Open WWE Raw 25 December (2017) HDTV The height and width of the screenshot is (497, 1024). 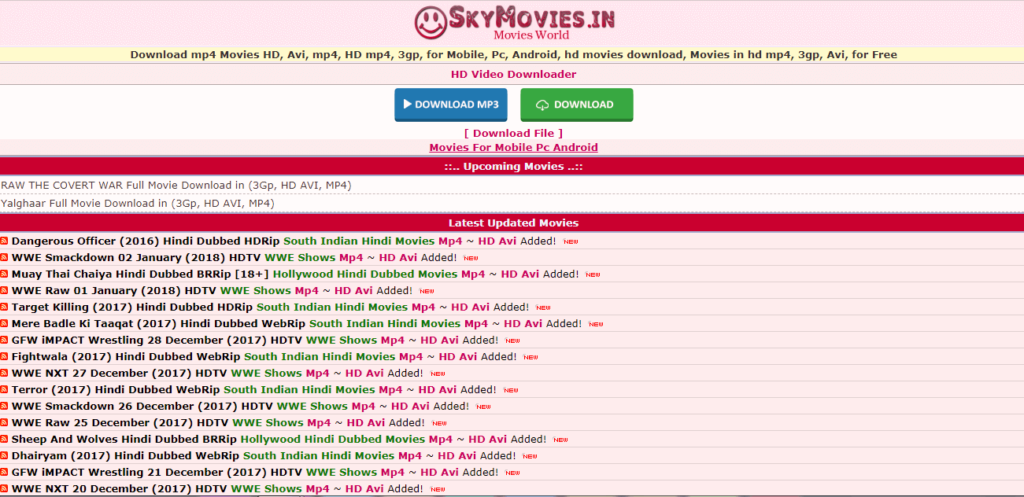pos(120,423)
